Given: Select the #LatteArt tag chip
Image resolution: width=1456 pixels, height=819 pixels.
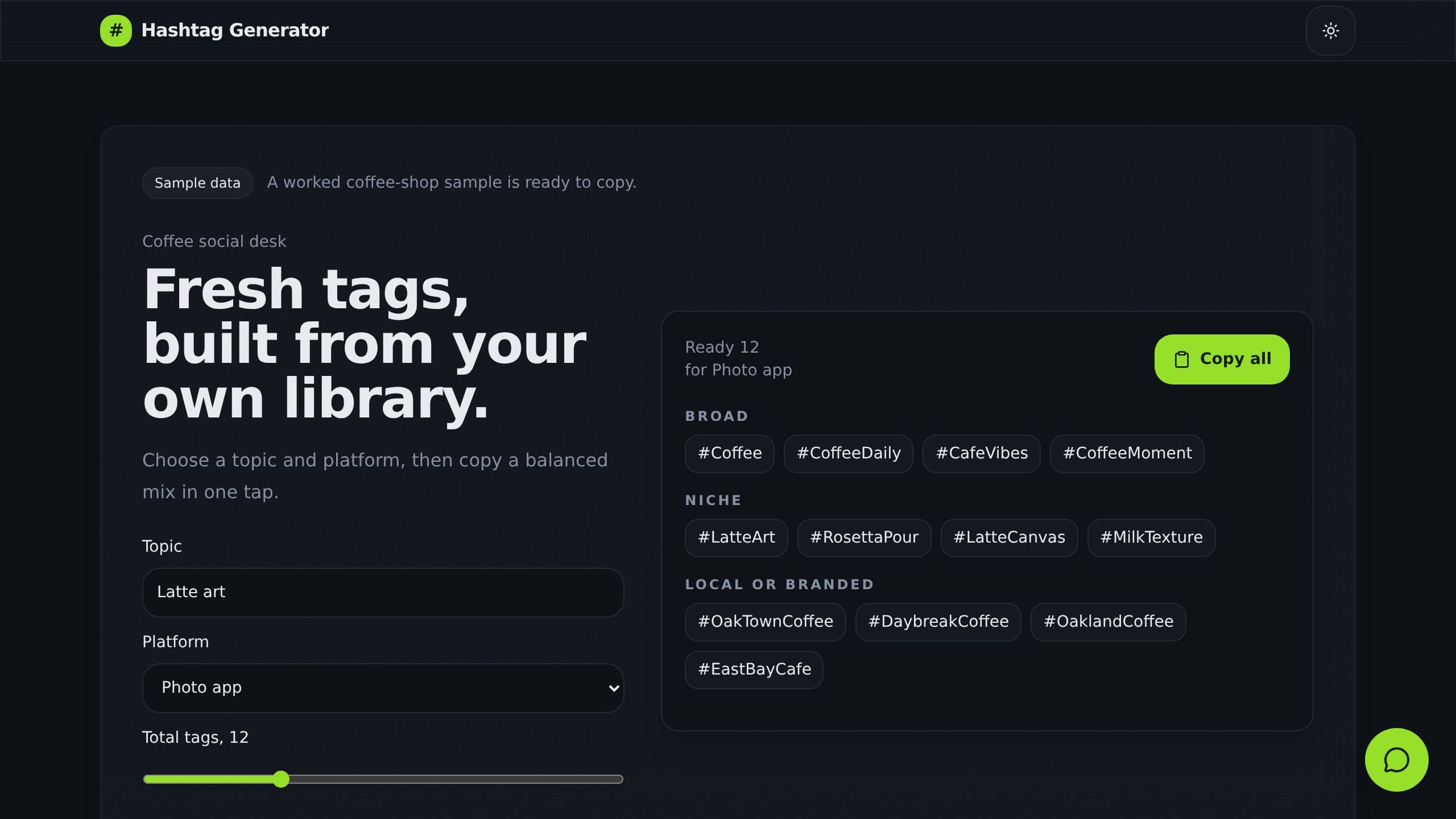Looking at the screenshot, I should (x=737, y=537).
